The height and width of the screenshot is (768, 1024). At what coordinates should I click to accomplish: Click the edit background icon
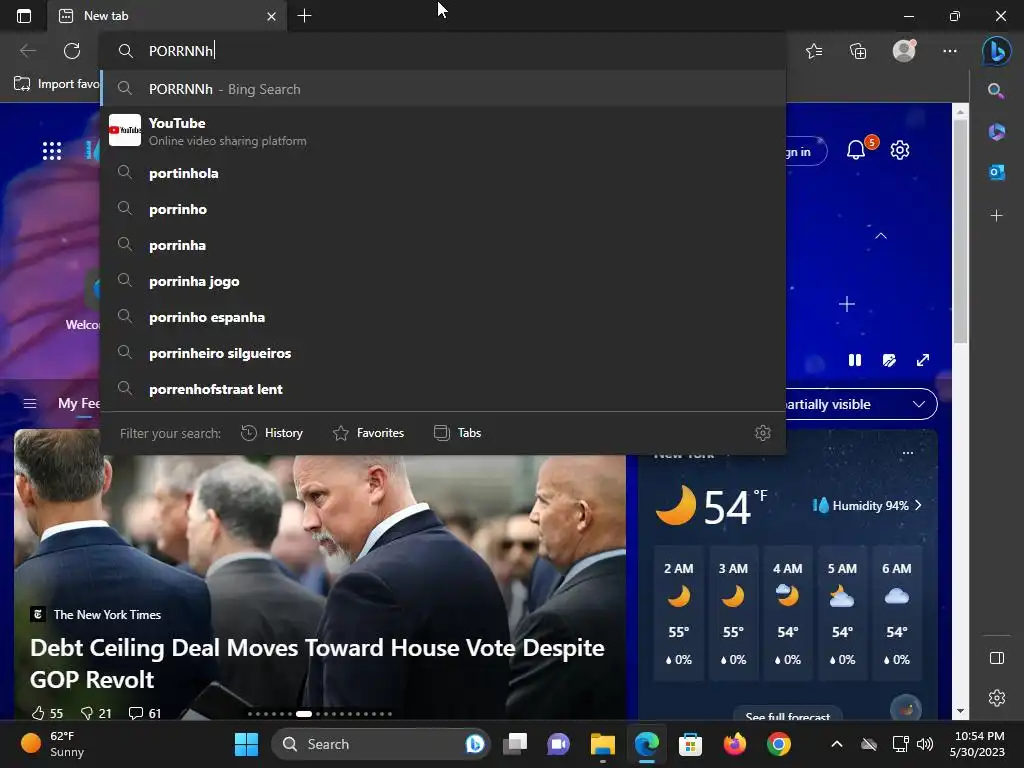[889, 360]
